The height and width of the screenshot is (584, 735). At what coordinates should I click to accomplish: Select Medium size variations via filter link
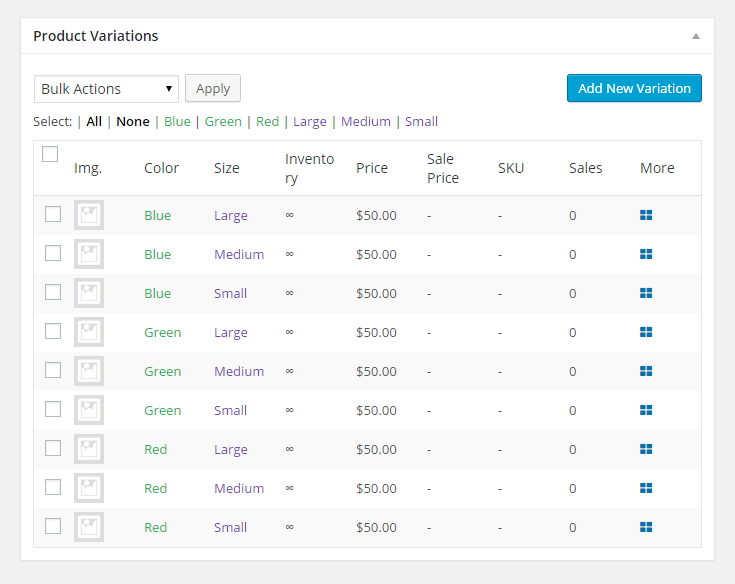point(365,122)
